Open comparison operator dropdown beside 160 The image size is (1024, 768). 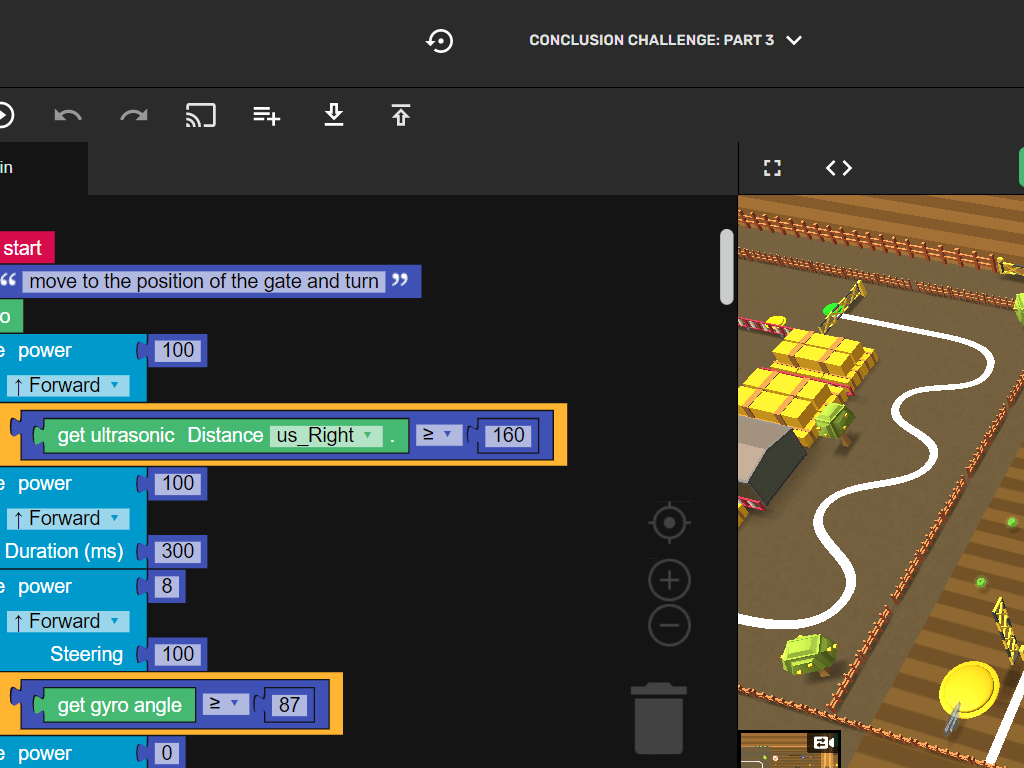tap(436, 435)
